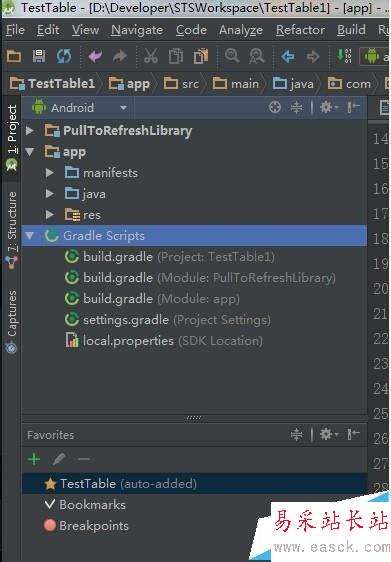The image size is (391, 562).
Task: Add a new favorites list with plus
Action: pyautogui.click(x=34, y=459)
